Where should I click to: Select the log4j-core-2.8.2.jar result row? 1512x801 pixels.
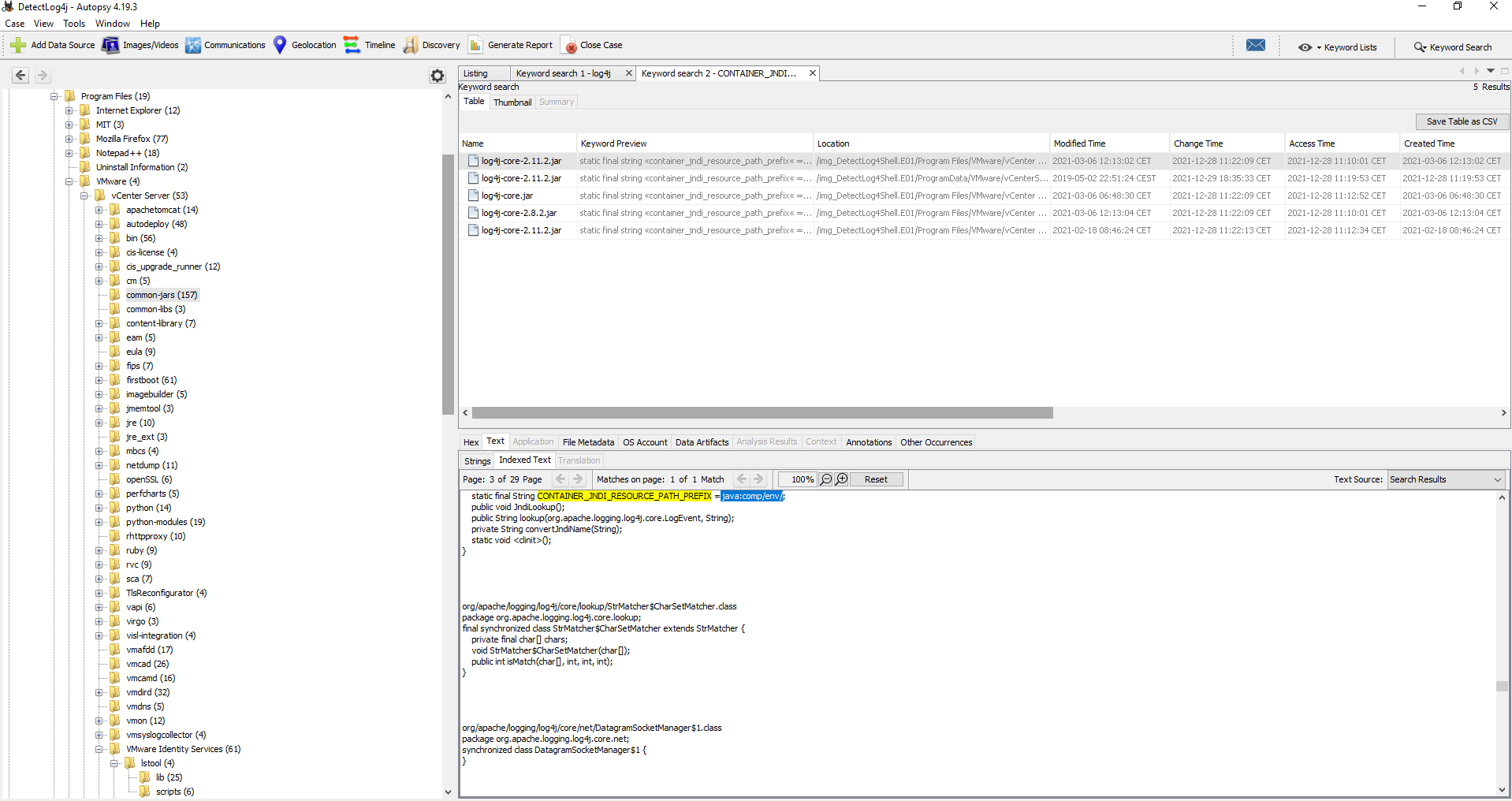click(x=520, y=213)
